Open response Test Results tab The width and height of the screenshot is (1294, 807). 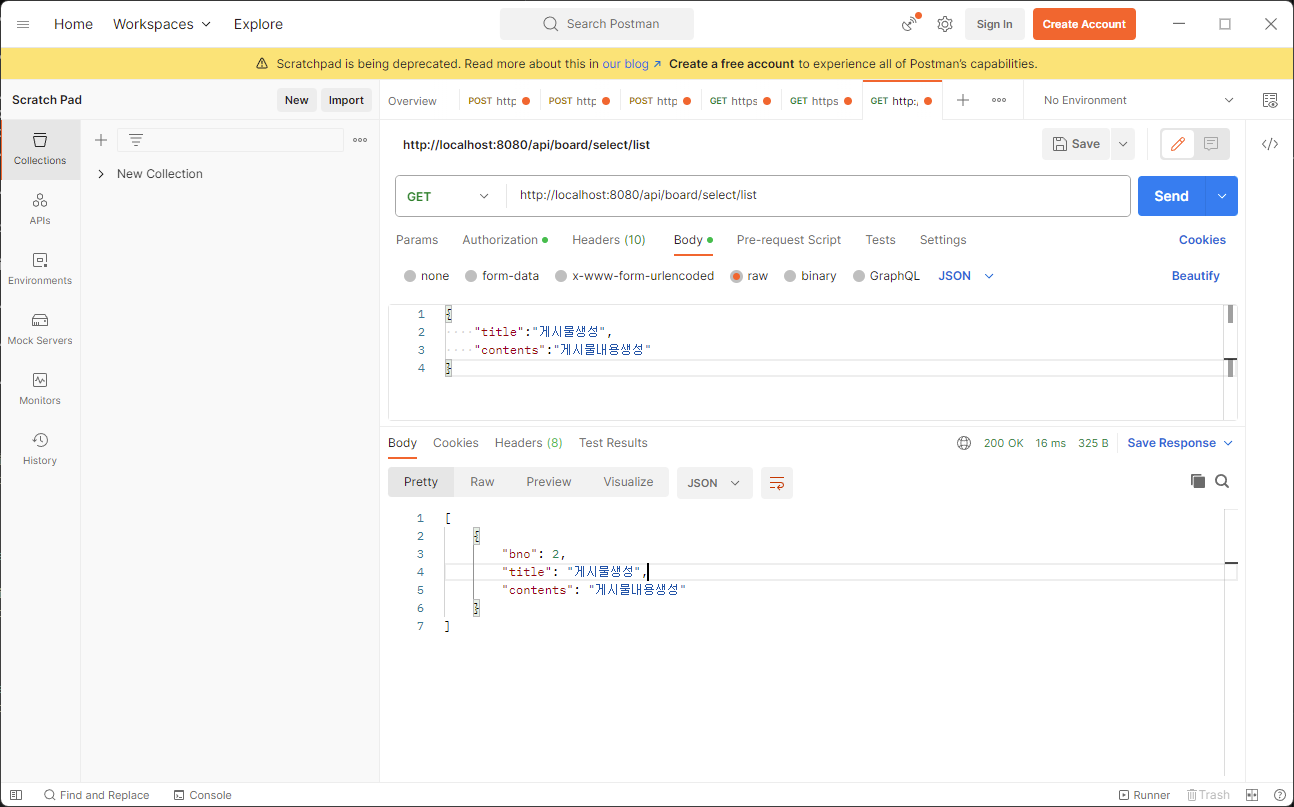pyautogui.click(x=613, y=443)
